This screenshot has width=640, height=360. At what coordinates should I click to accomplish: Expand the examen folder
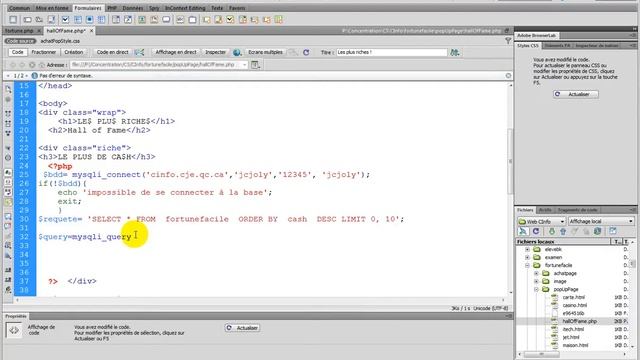pyautogui.click(x=527, y=258)
